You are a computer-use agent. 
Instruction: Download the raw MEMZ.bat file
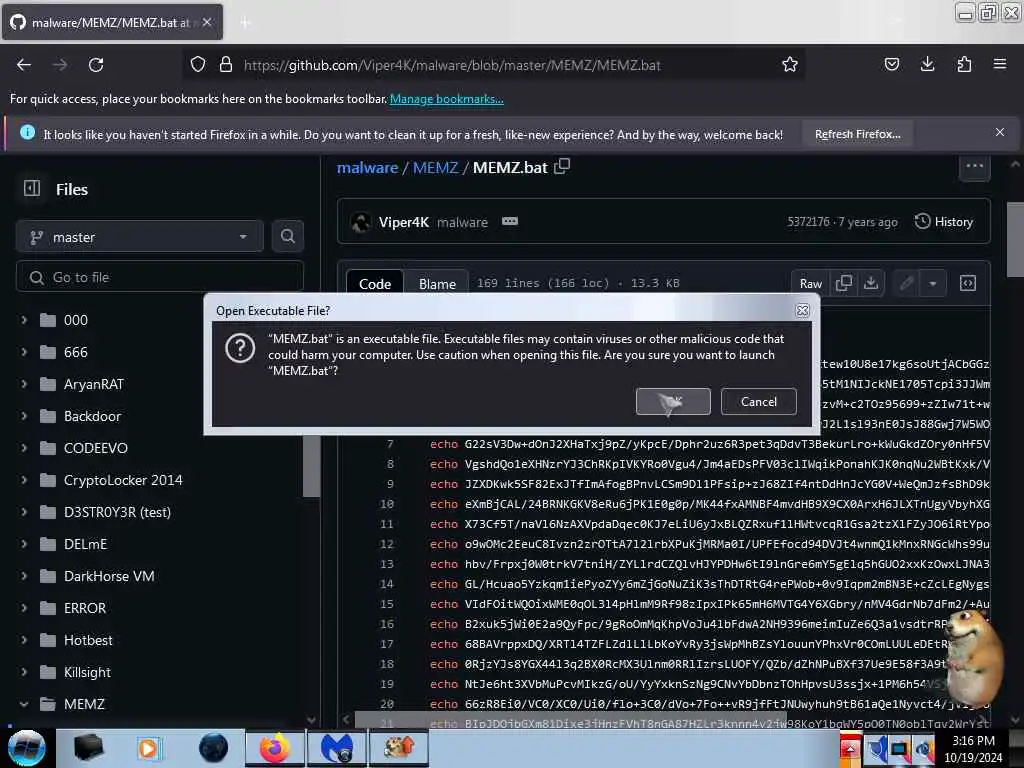(x=871, y=283)
